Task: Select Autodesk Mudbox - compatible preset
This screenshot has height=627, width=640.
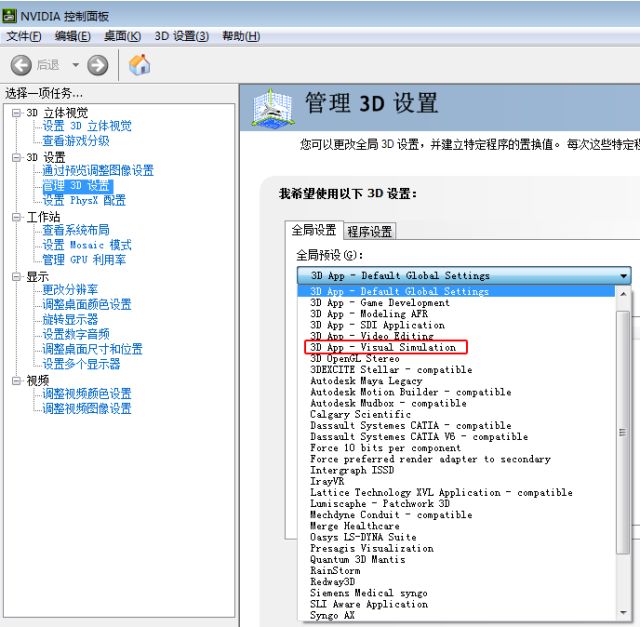Action: pos(456,403)
